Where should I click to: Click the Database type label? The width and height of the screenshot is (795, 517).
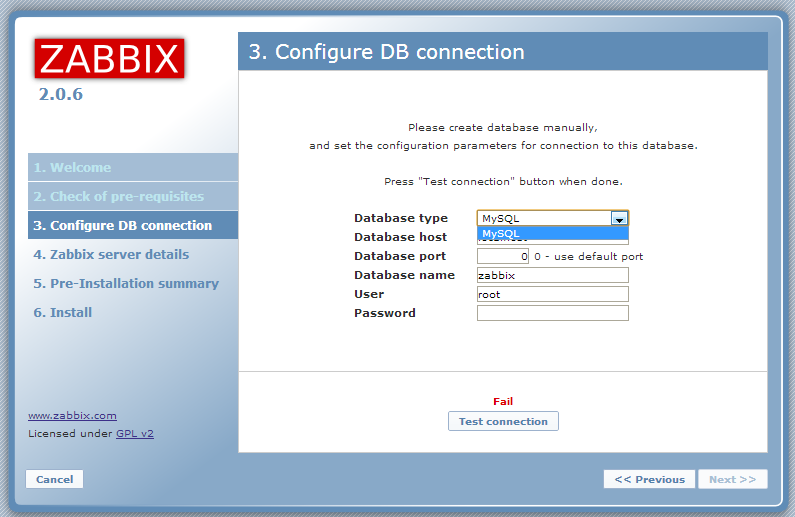point(401,218)
